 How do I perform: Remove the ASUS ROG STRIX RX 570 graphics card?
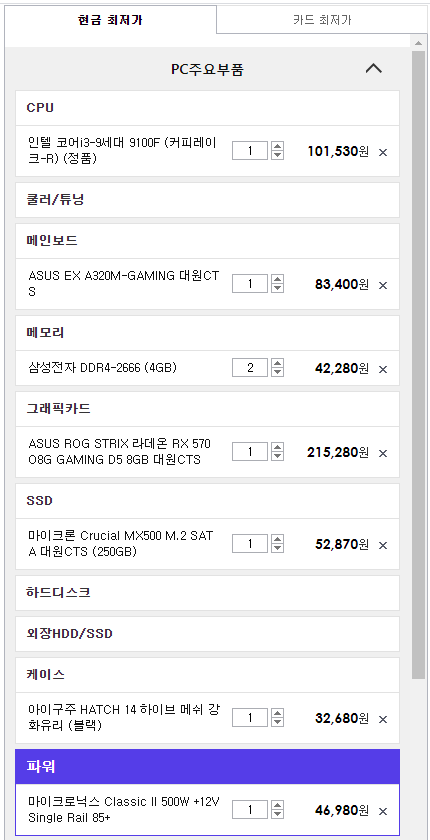click(x=383, y=453)
